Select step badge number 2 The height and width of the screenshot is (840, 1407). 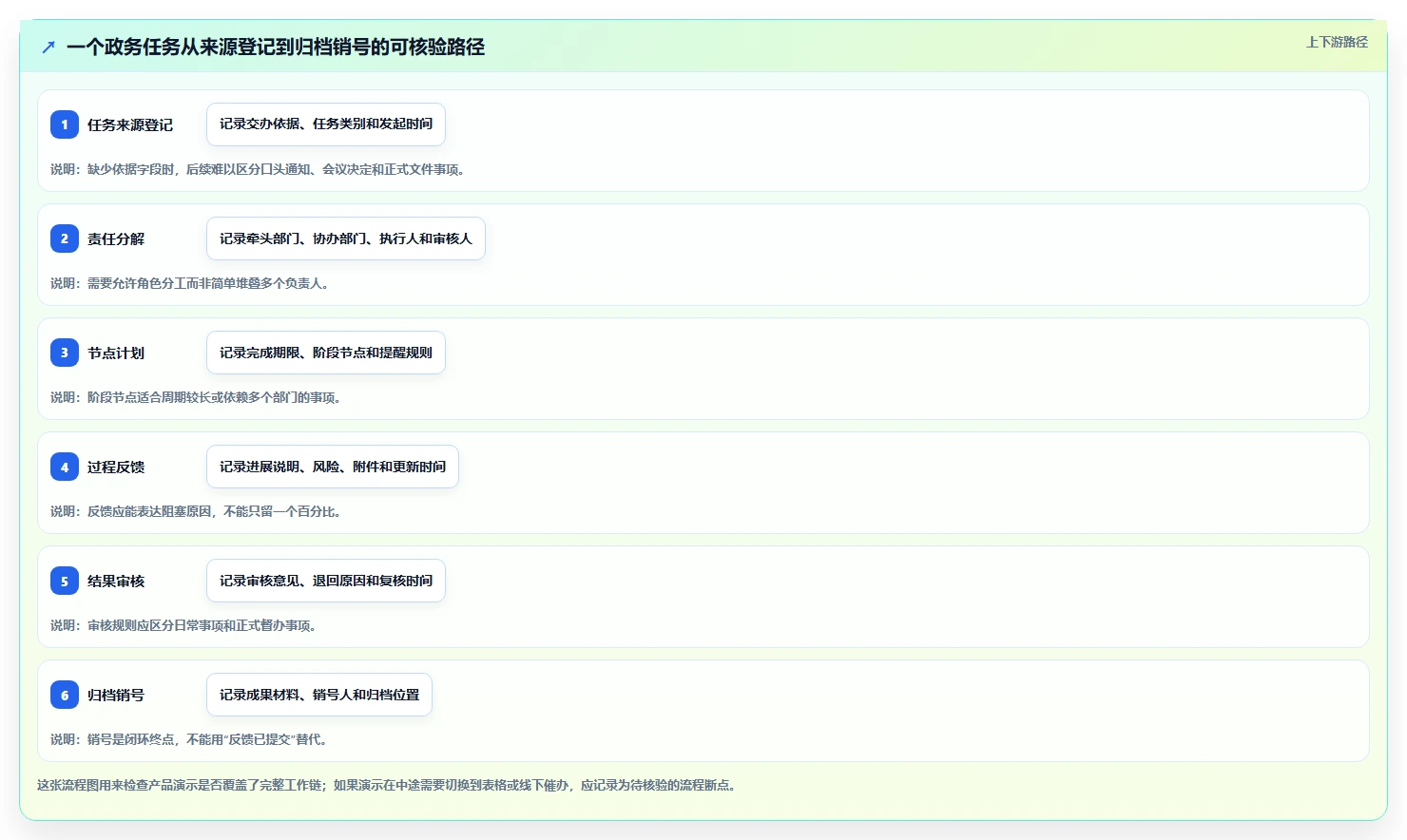(x=65, y=239)
